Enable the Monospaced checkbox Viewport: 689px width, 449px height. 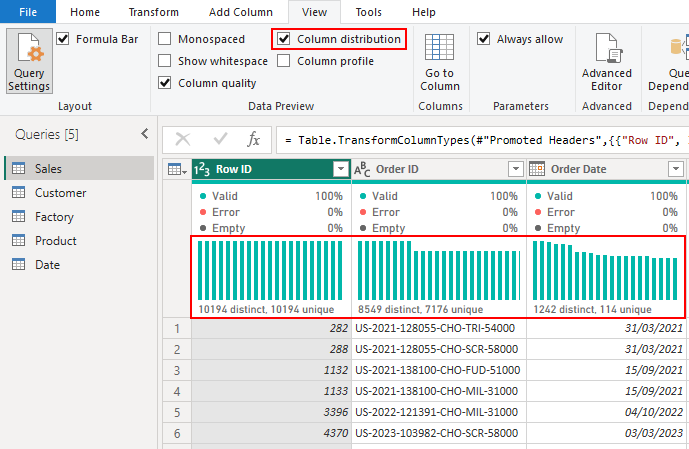tap(164, 39)
